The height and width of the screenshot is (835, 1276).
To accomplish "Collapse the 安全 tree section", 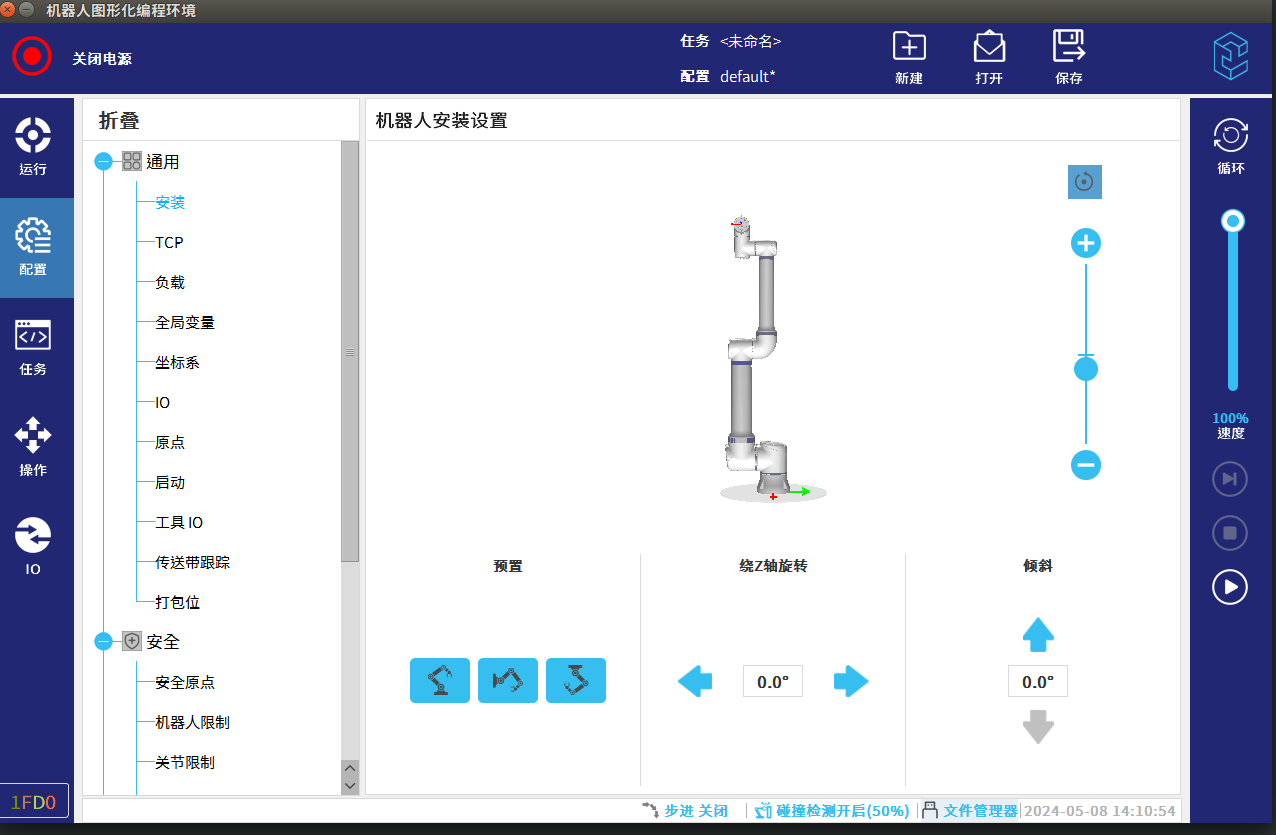I will tap(103, 642).
